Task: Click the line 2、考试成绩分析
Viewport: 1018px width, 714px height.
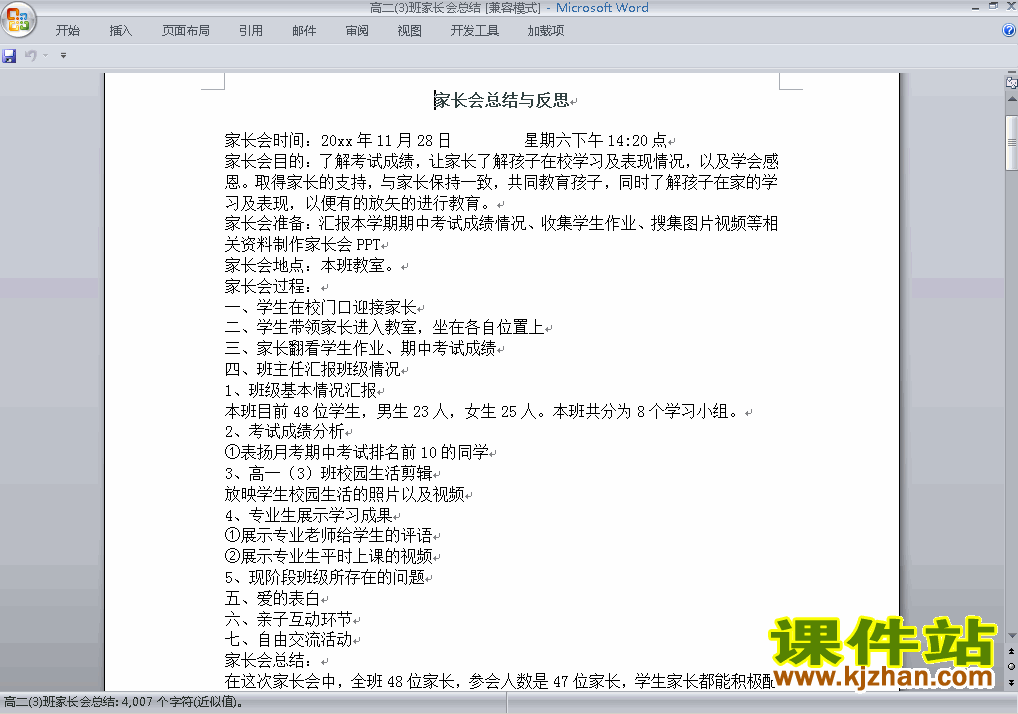Action: (x=284, y=431)
